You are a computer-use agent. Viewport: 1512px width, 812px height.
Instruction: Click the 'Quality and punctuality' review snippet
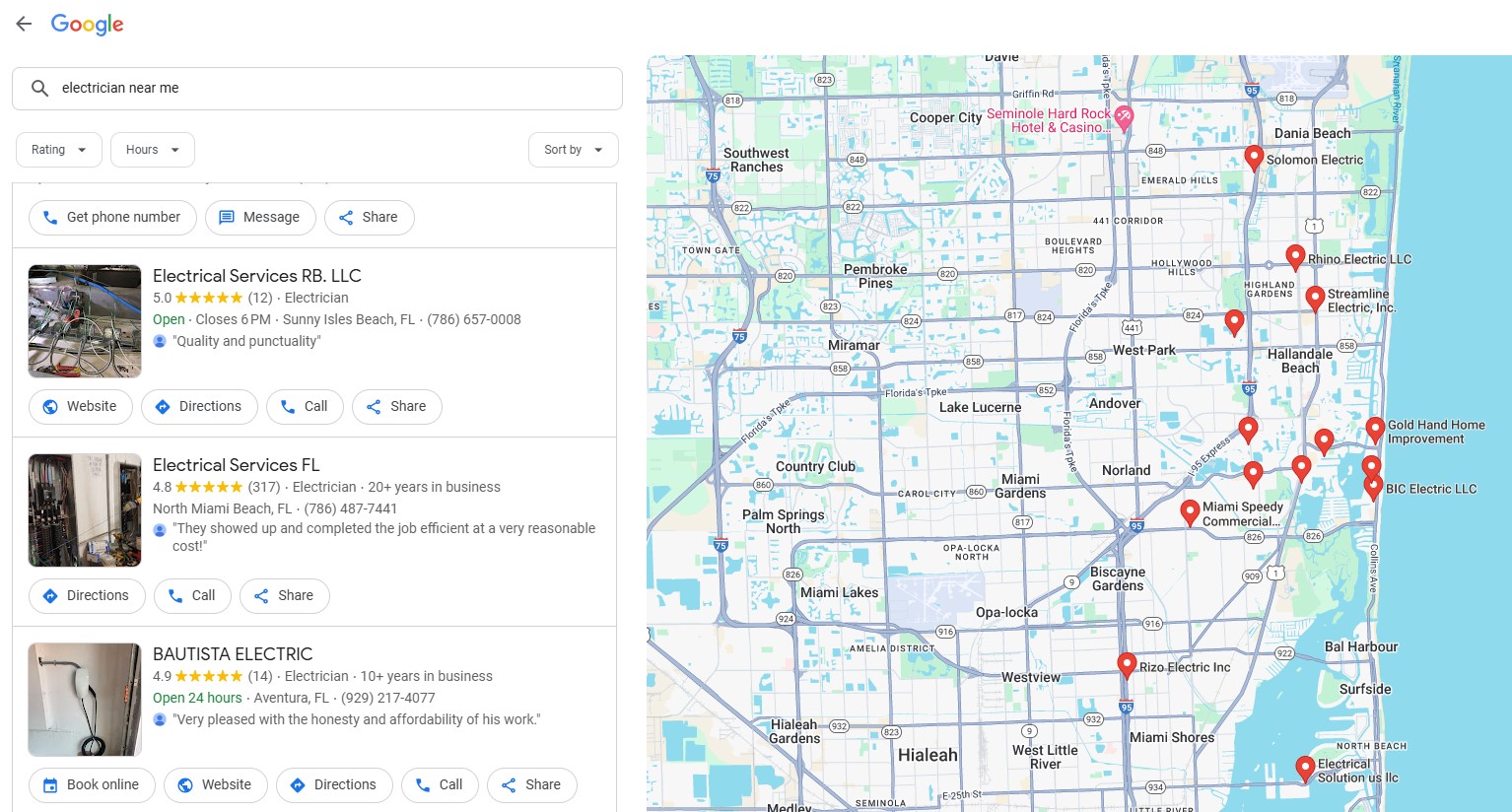click(x=246, y=341)
